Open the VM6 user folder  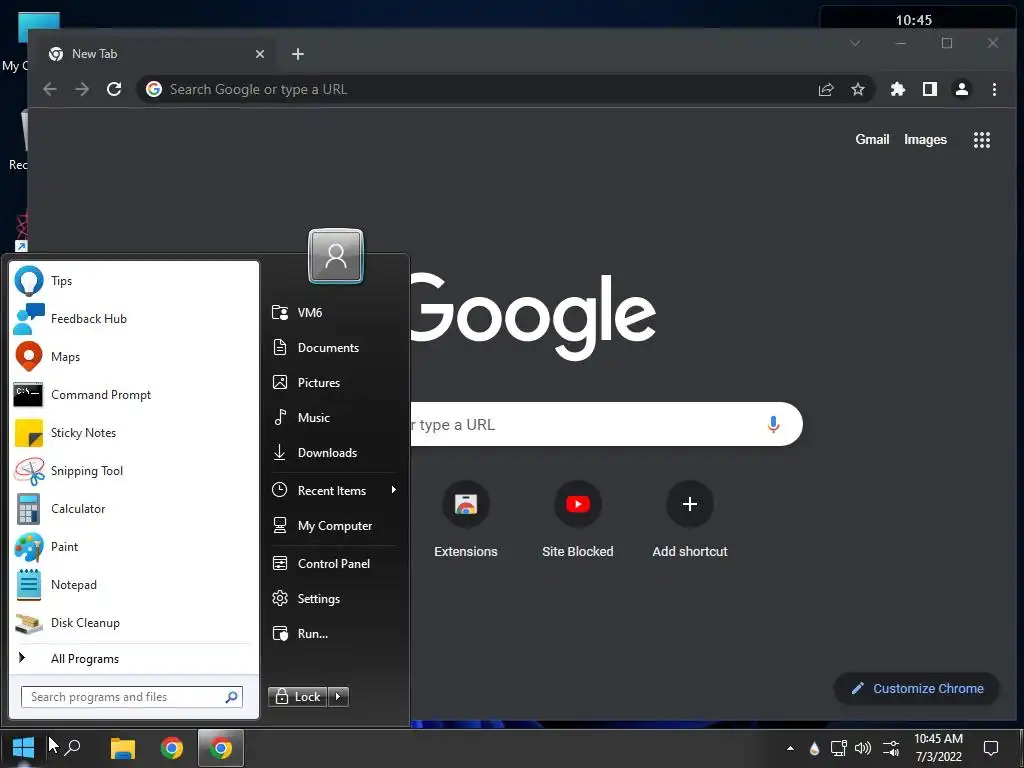[x=333, y=313]
